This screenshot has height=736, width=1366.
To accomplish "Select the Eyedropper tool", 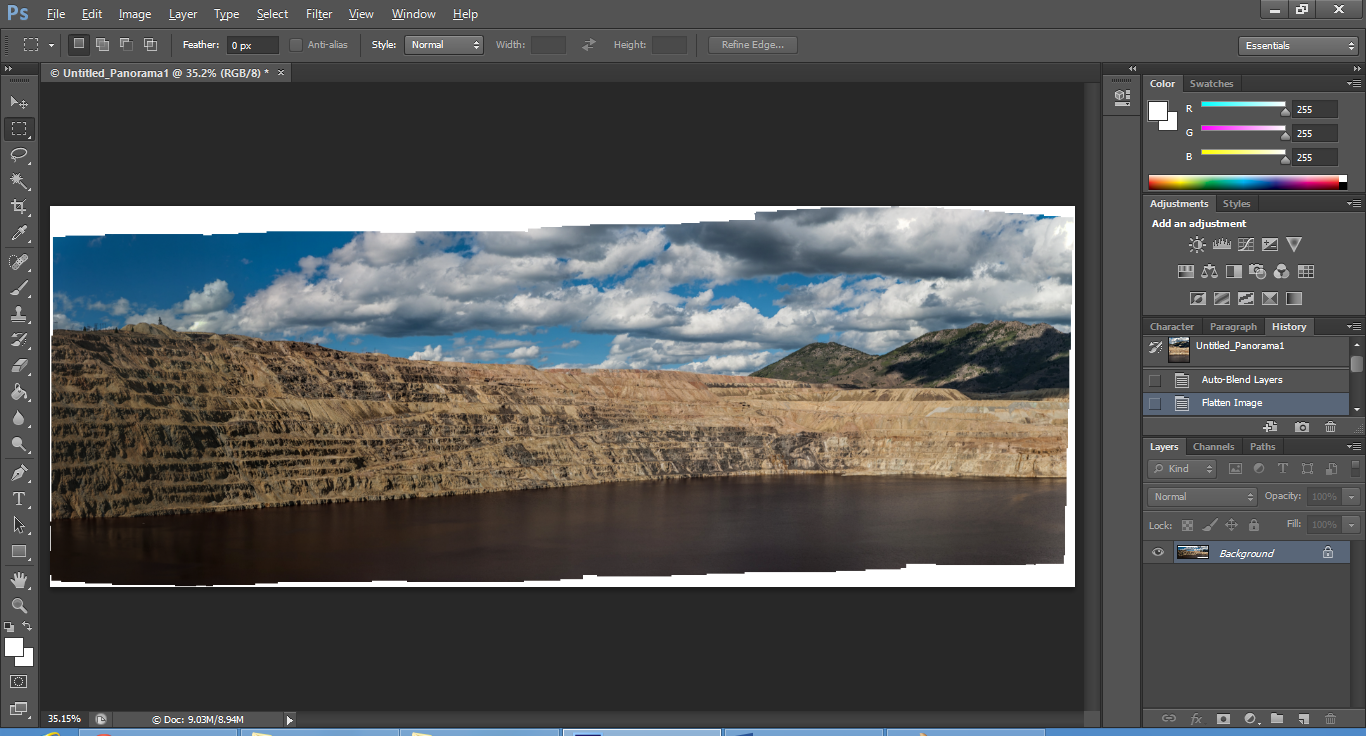I will (x=19, y=234).
